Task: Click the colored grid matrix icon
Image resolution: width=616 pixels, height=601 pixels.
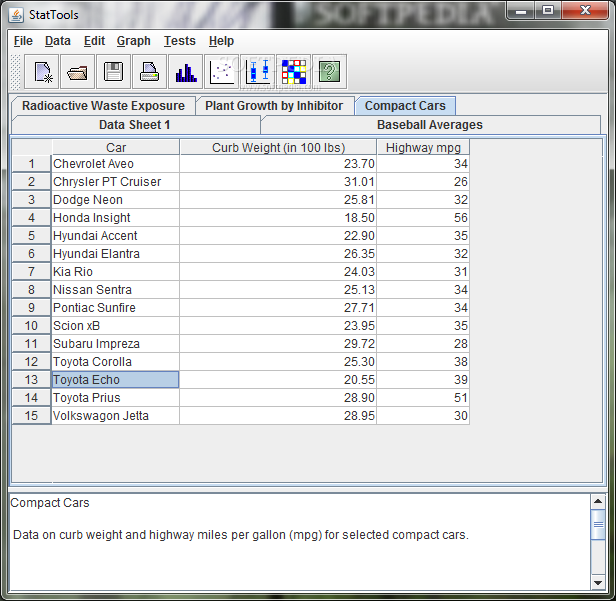Action: (293, 72)
